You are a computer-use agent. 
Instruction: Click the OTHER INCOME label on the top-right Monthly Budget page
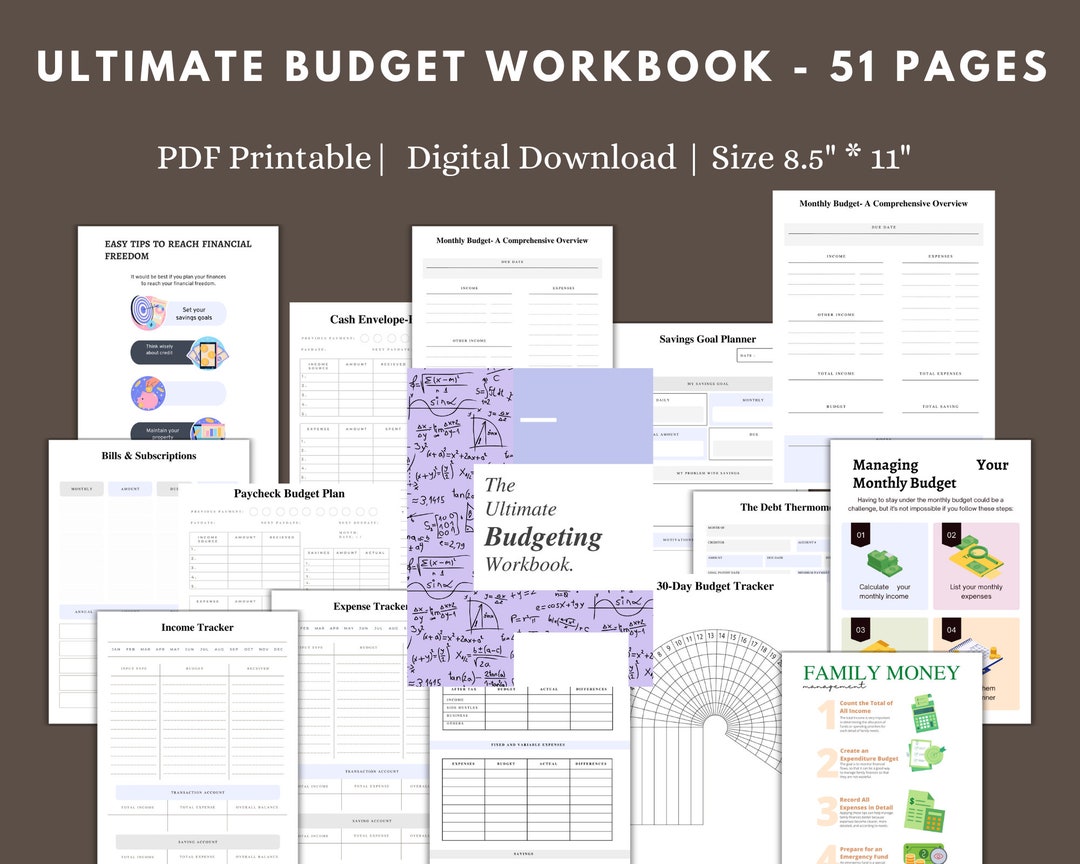835,314
